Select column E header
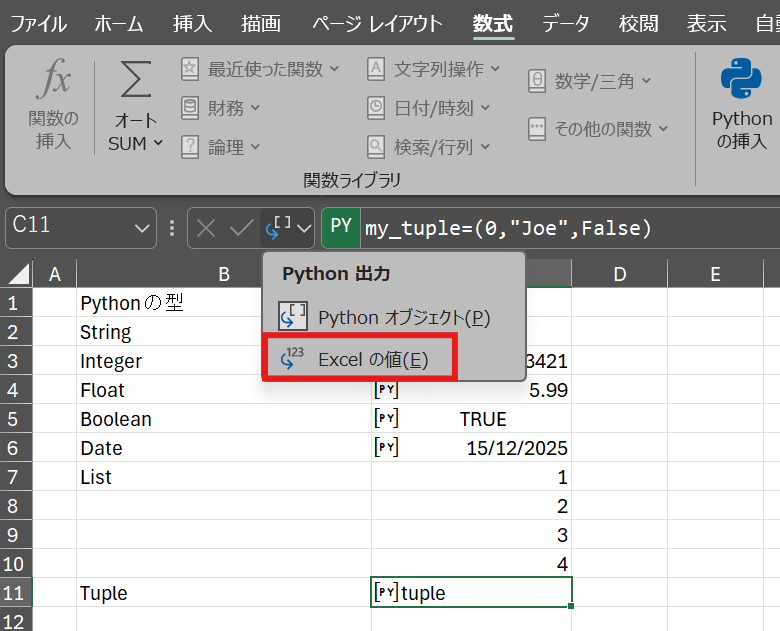Image resolution: width=780 pixels, height=631 pixels. click(x=715, y=274)
